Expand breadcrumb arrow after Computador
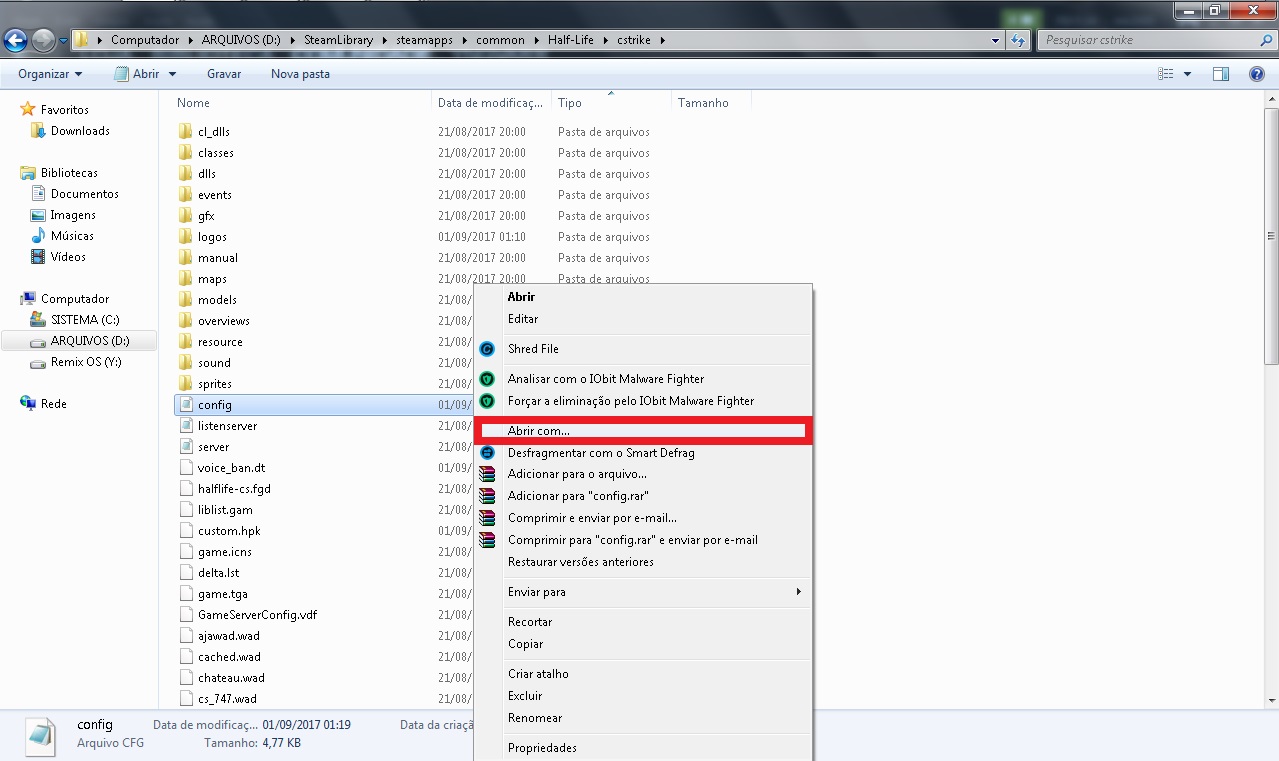The image size is (1279, 761). coord(189,40)
